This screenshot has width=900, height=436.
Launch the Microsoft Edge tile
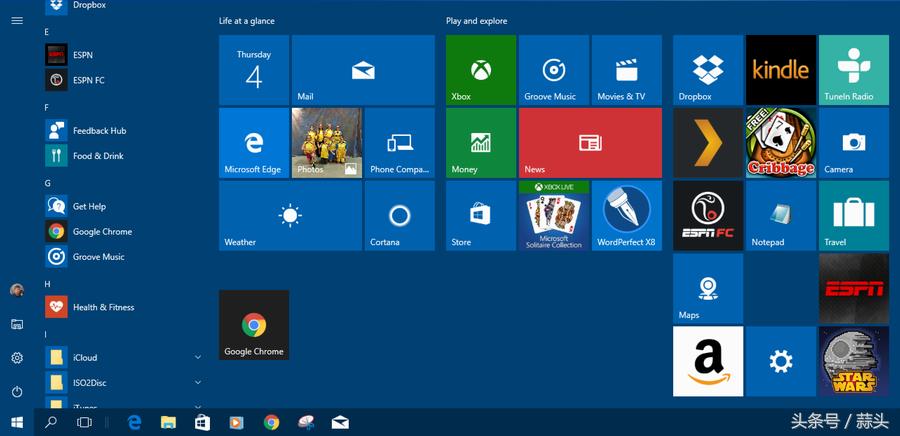254,143
